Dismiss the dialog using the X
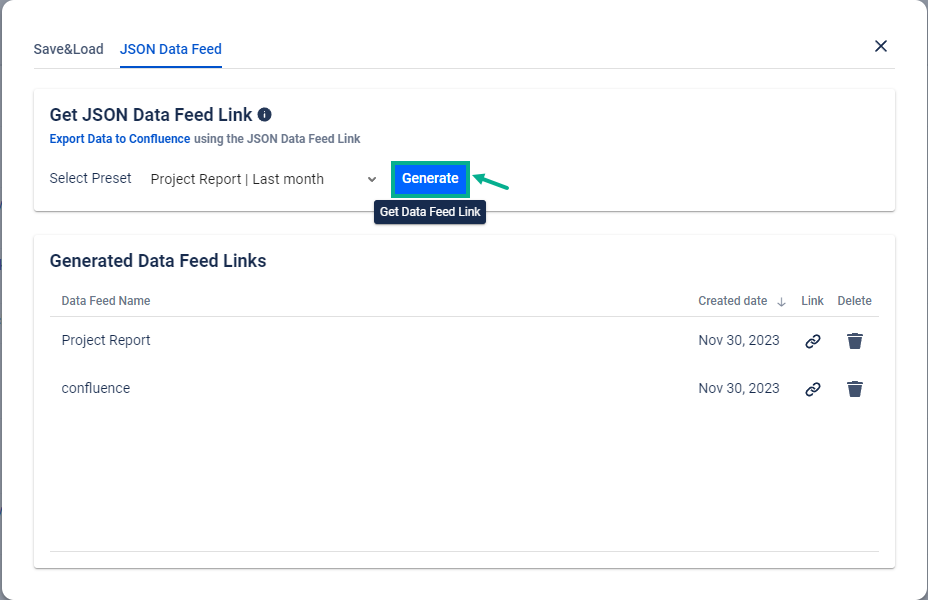 click(880, 46)
